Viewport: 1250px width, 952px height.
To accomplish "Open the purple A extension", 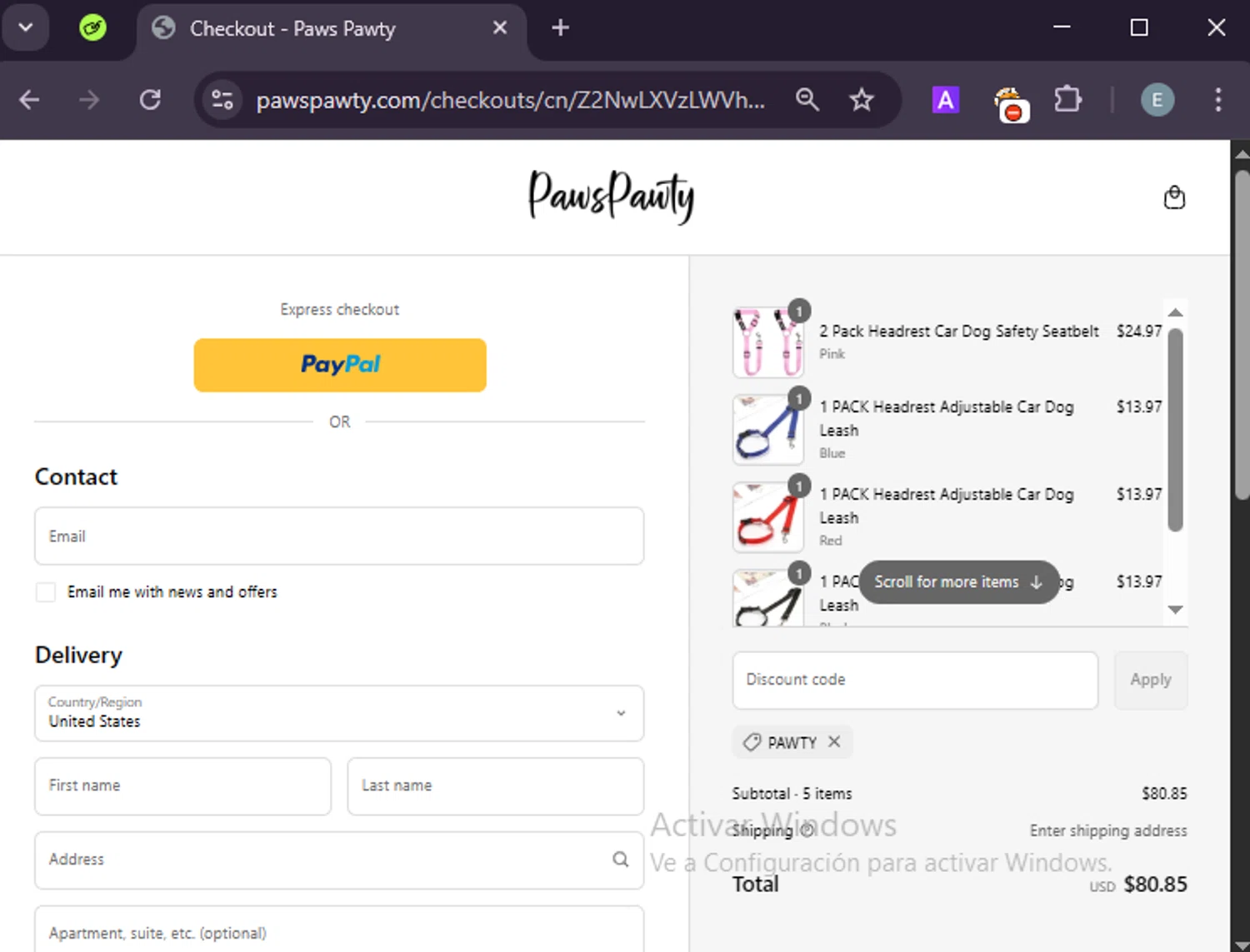I will coord(945,100).
